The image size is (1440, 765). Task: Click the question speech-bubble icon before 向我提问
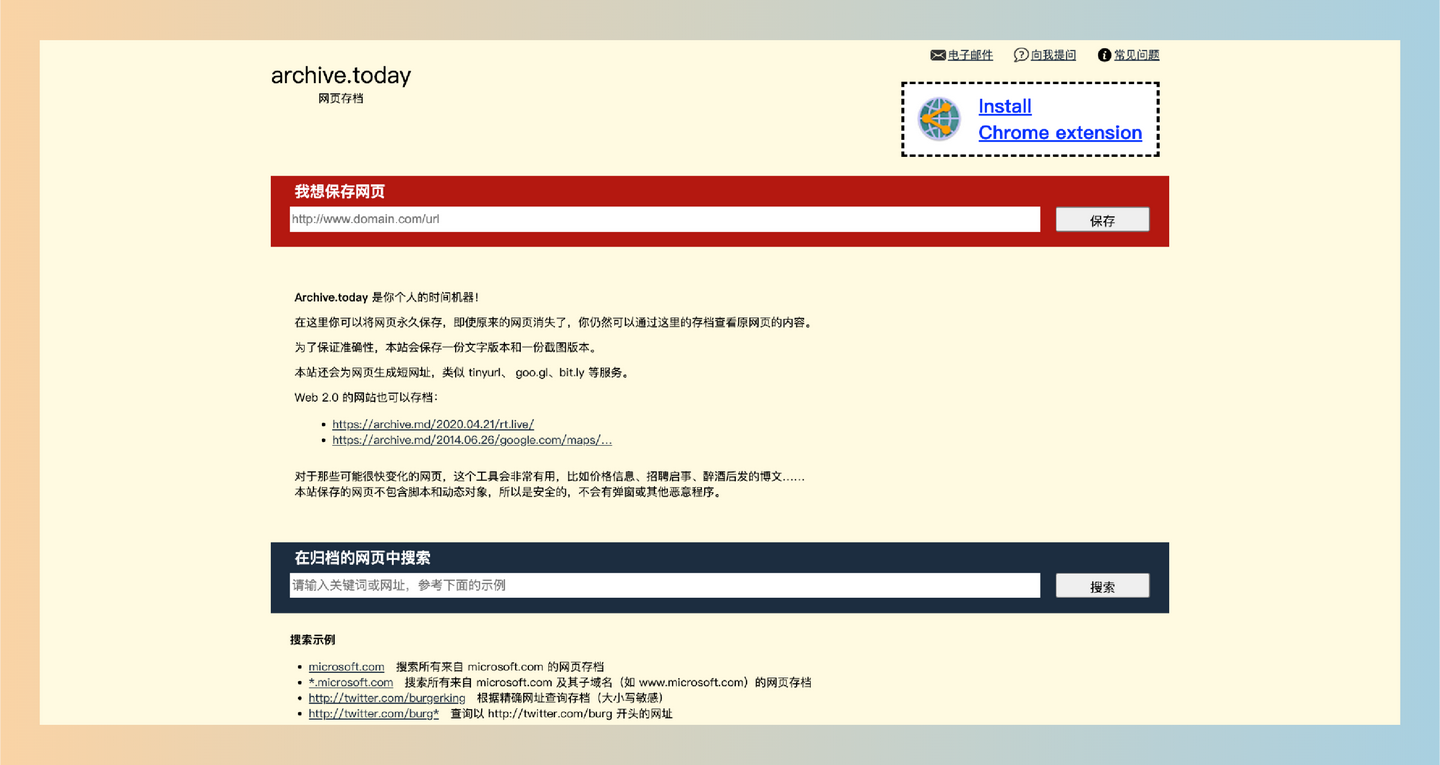click(x=1021, y=55)
